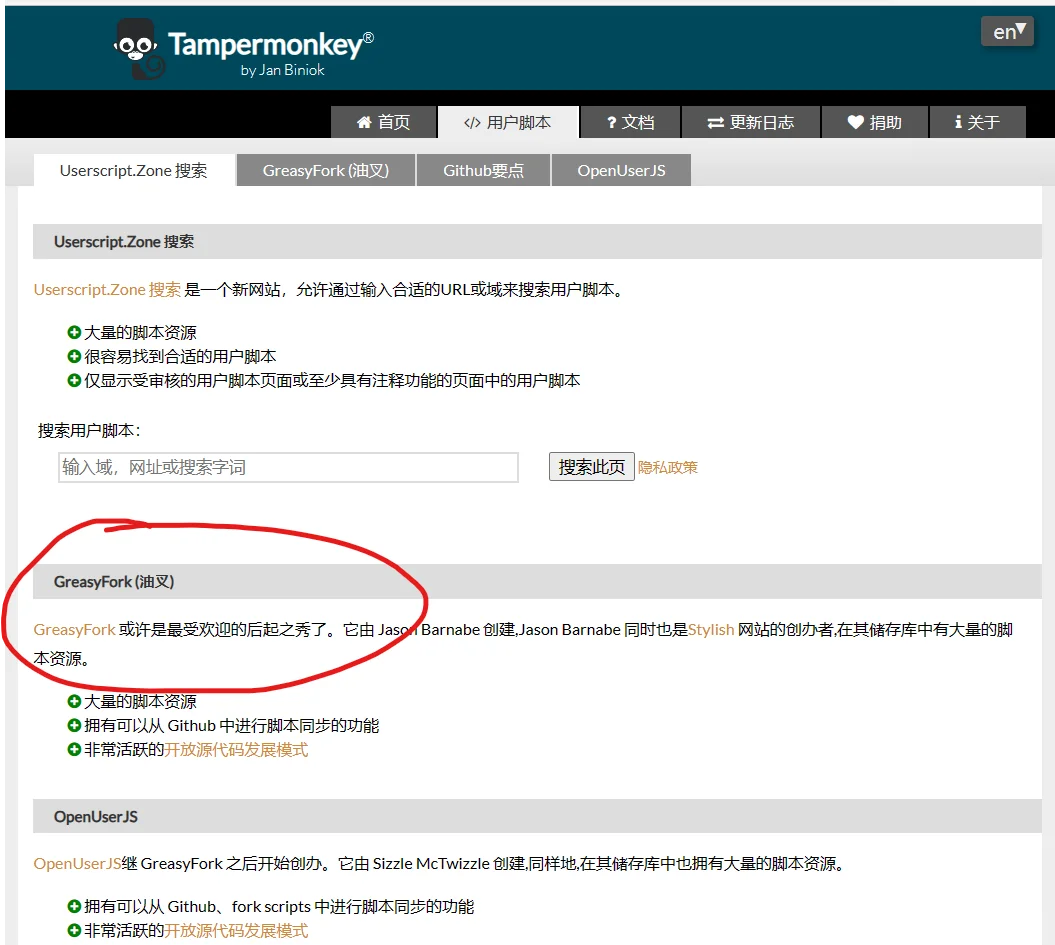Select the Userscript.Zone 搜索 sub-tab
Image resolution: width=1055 pixels, height=945 pixels.
[134, 170]
